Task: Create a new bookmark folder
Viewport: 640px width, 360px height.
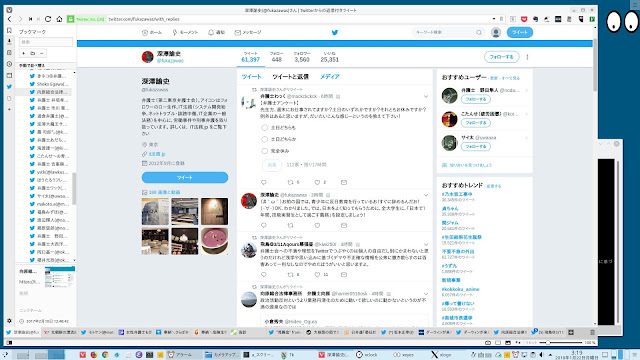Action: [x=32, y=53]
